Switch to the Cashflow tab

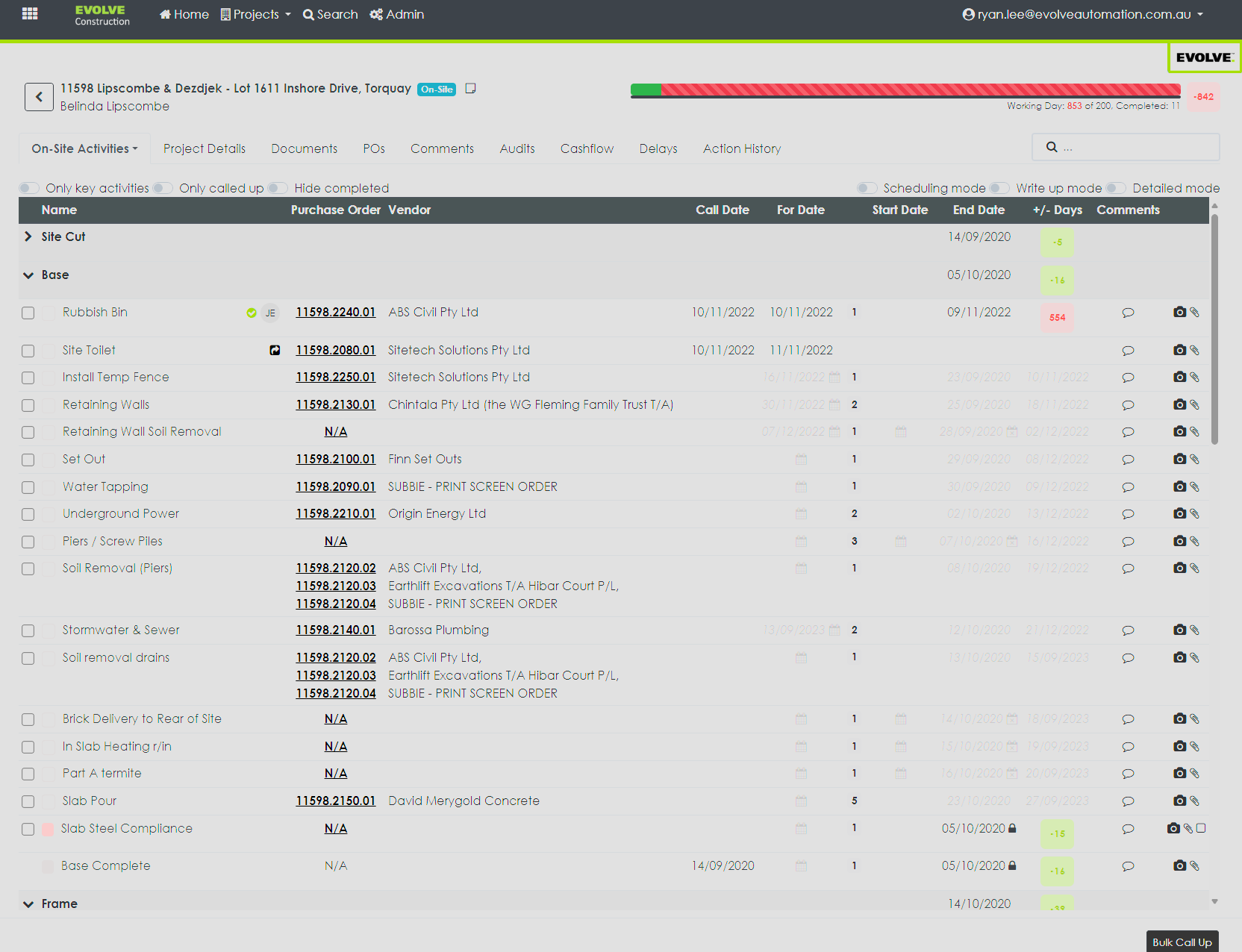pos(587,148)
